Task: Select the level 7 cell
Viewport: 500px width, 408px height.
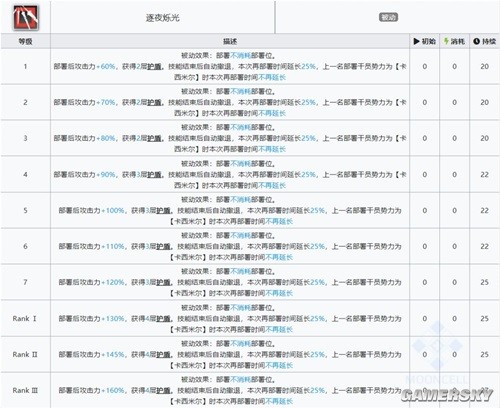Action: 25,282
